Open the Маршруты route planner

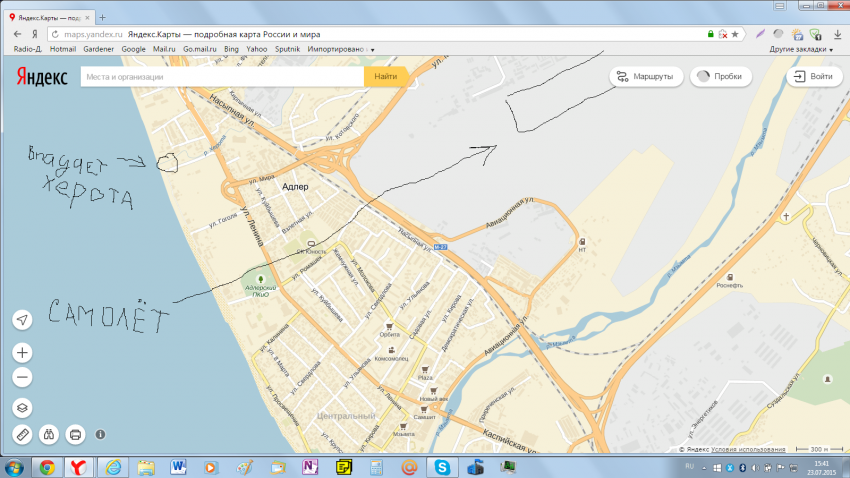click(x=645, y=76)
